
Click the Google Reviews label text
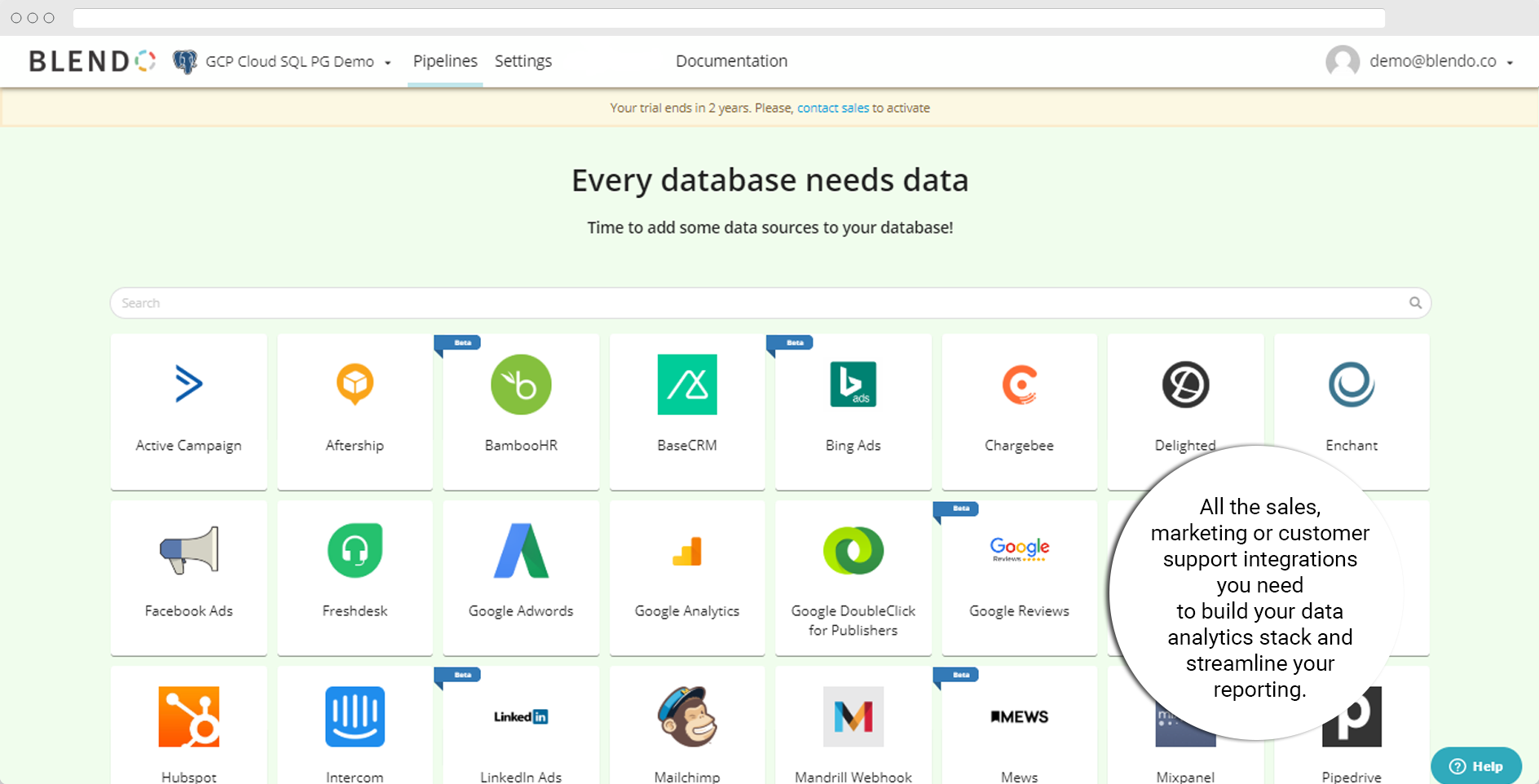point(1019,611)
